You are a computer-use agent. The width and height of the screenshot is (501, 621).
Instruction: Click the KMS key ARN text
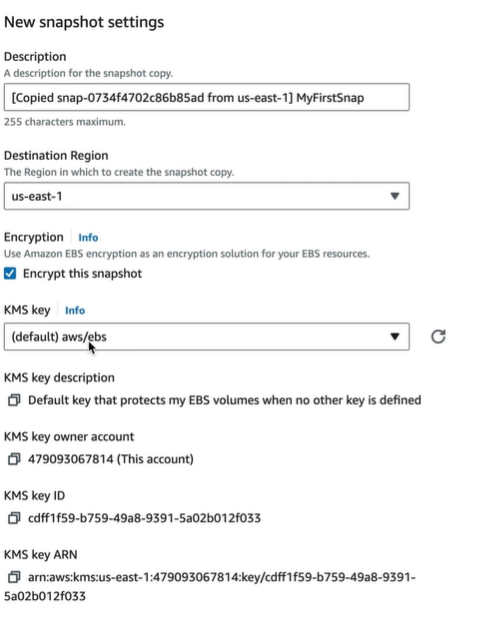click(210, 587)
